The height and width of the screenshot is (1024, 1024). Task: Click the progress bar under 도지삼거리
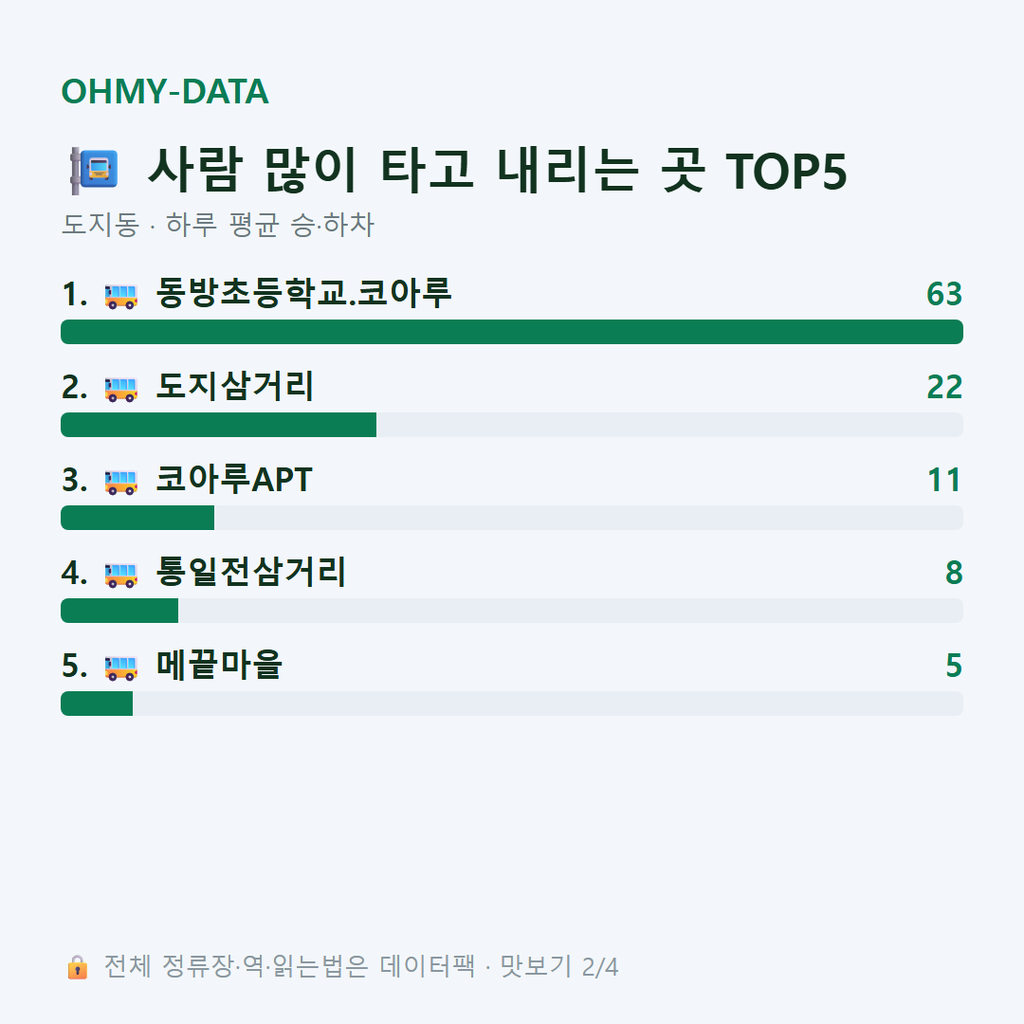[x=512, y=424]
